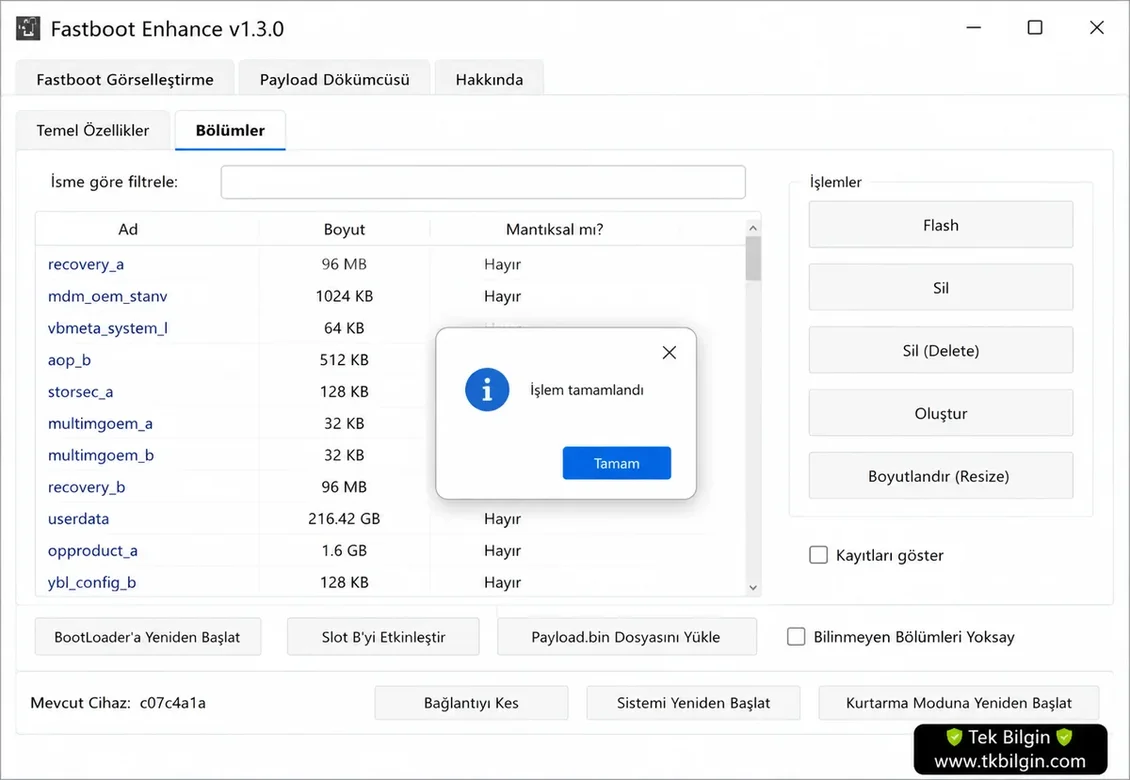Select the Bölümler sub-tab
Image resolution: width=1130 pixels, height=780 pixels.
click(x=231, y=130)
